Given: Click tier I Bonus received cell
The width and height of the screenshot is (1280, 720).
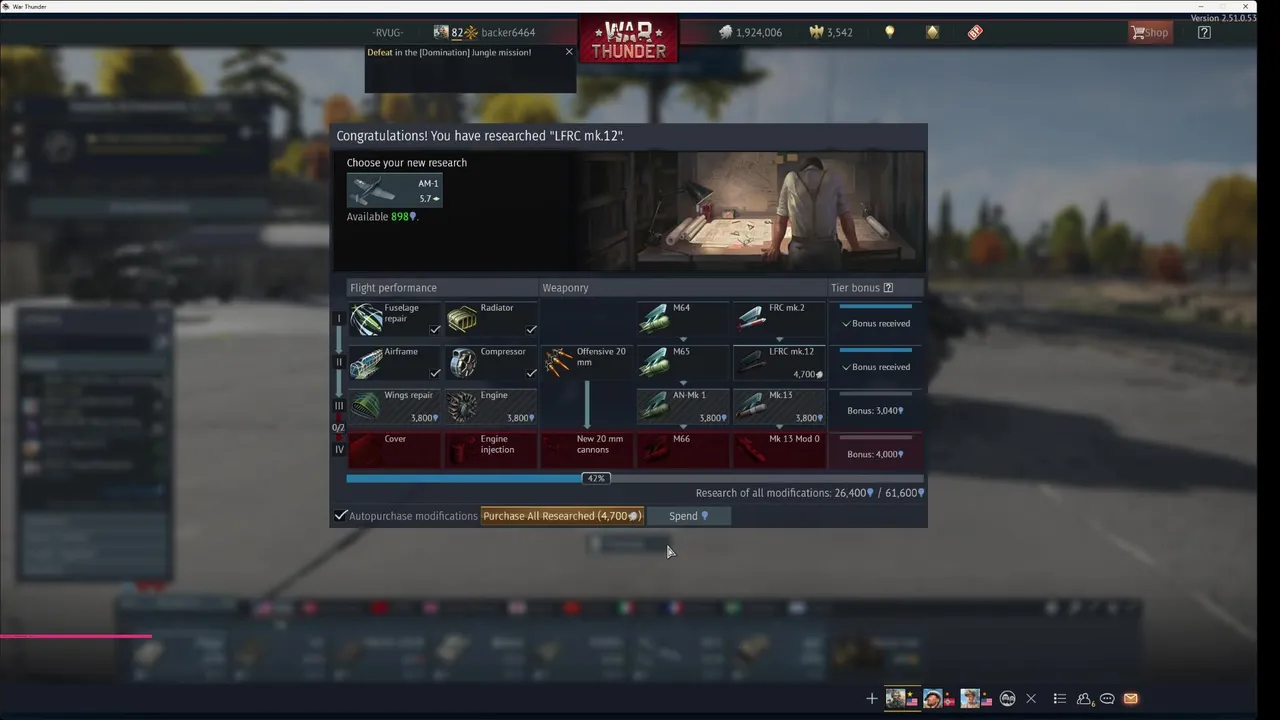Looking at the screenshot, I should tap(875, 320).
